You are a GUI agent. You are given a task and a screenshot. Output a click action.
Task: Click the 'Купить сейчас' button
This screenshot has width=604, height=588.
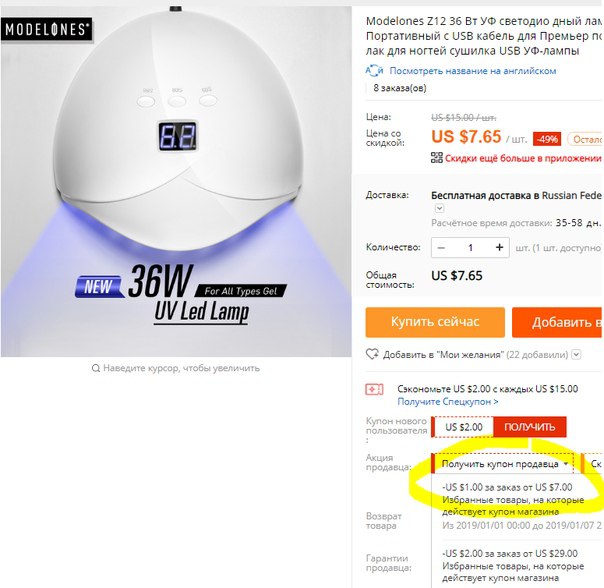tap(435, 322)
